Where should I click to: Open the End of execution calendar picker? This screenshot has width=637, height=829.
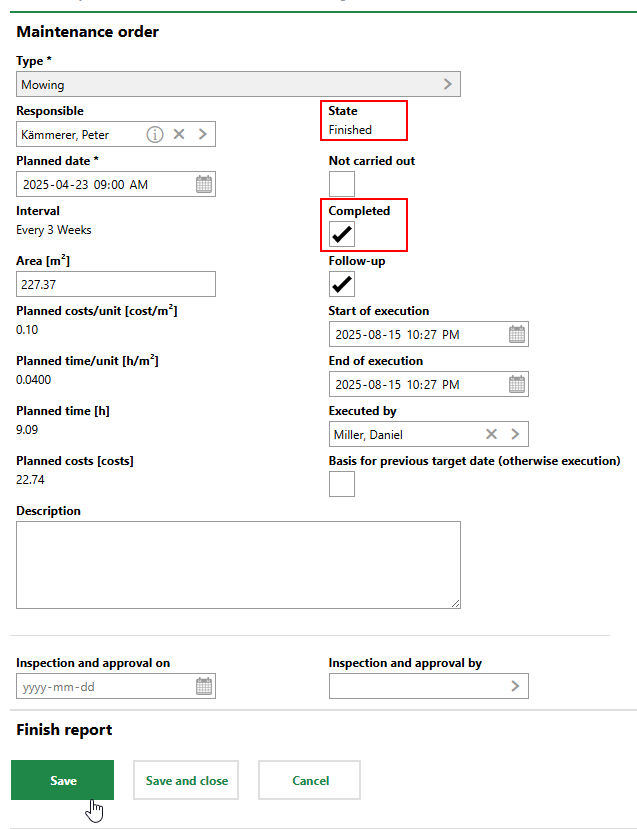pos(516,384)
